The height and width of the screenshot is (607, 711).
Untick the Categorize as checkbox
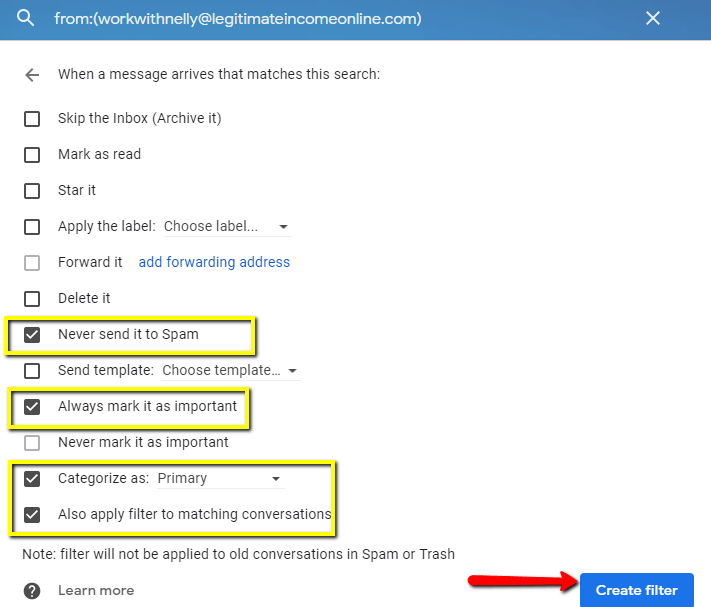pyautogui.click(x=32, y=479)
